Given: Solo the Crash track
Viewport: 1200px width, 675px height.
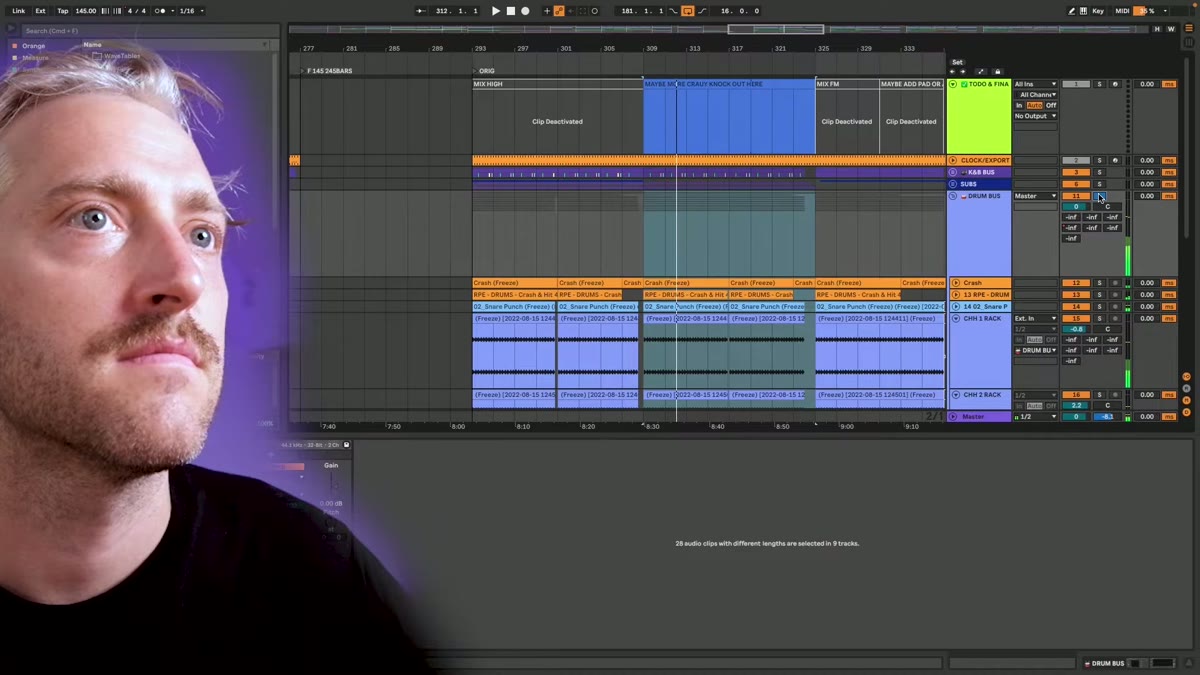Looking at the screenshot, I should (x=1099, y=283).
